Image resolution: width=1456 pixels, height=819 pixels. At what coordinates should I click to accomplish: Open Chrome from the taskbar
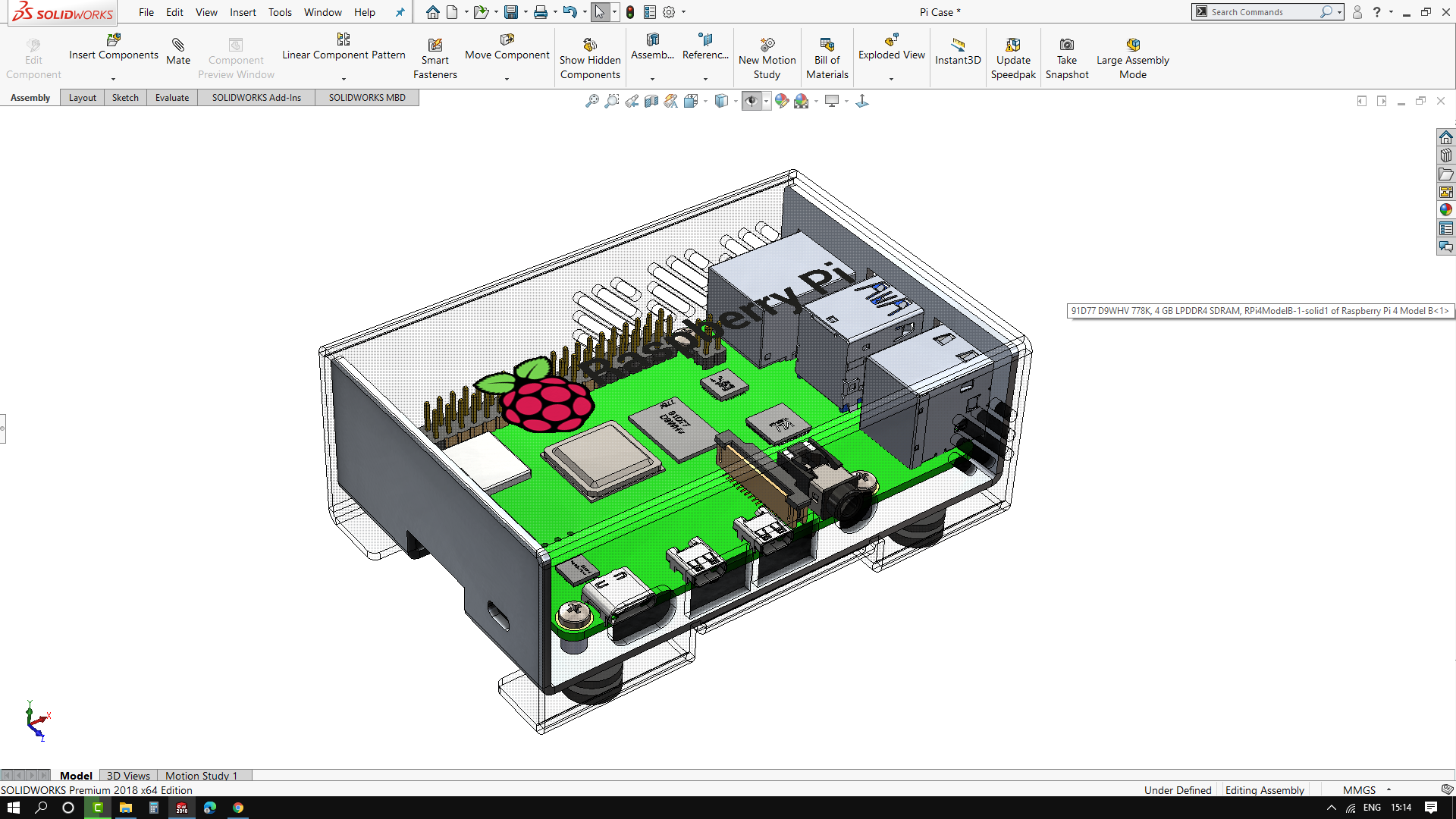[x=238, y=808]
